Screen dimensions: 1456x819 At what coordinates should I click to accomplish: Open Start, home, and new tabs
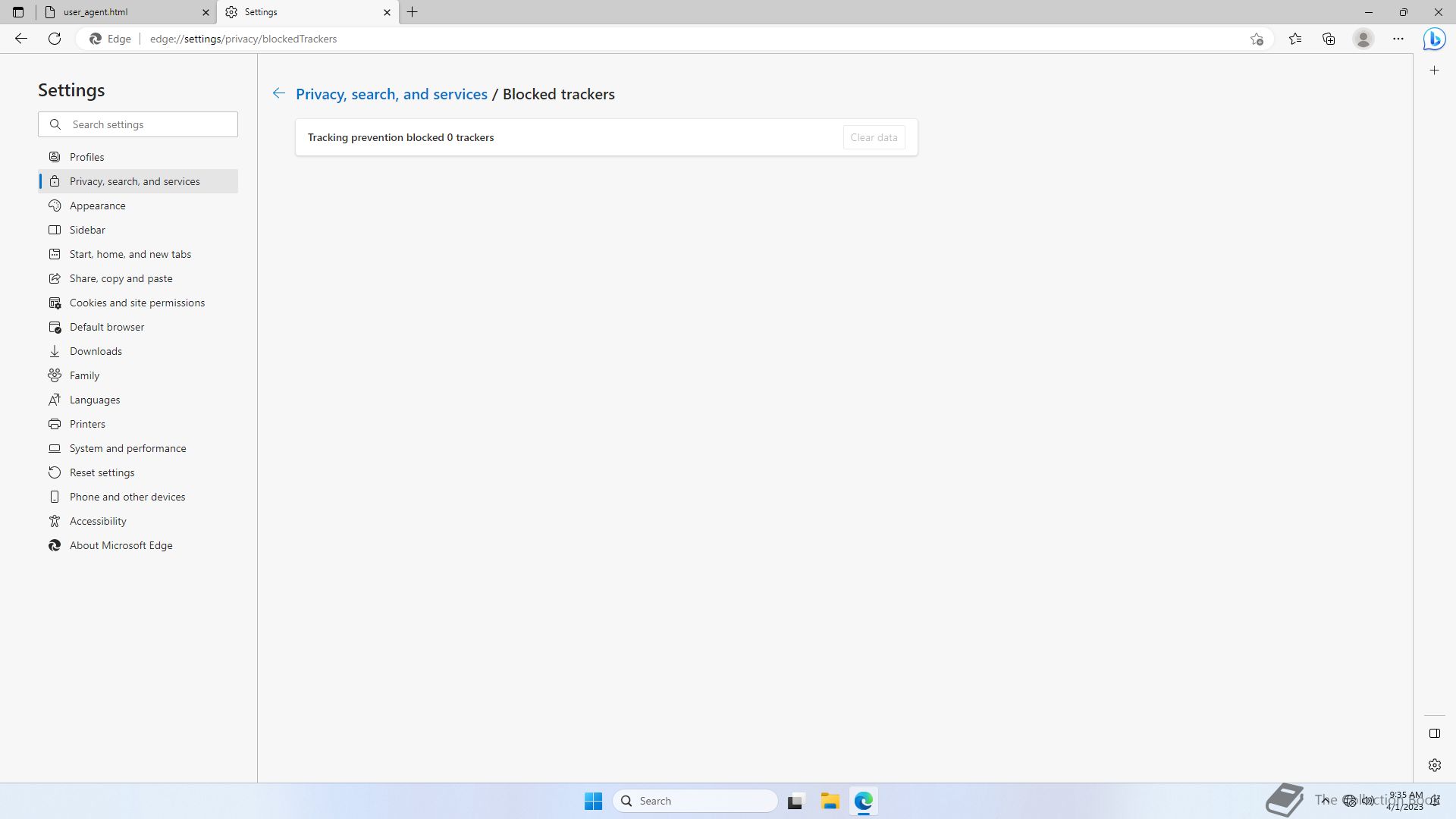pyautogui.click(x=138, y=254)
